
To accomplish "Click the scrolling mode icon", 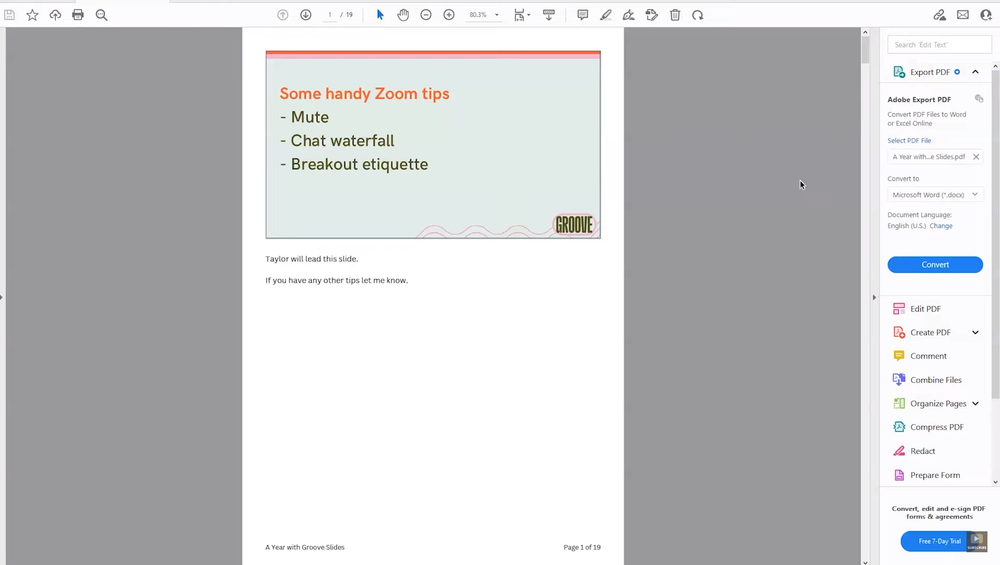I will [548, 15].
